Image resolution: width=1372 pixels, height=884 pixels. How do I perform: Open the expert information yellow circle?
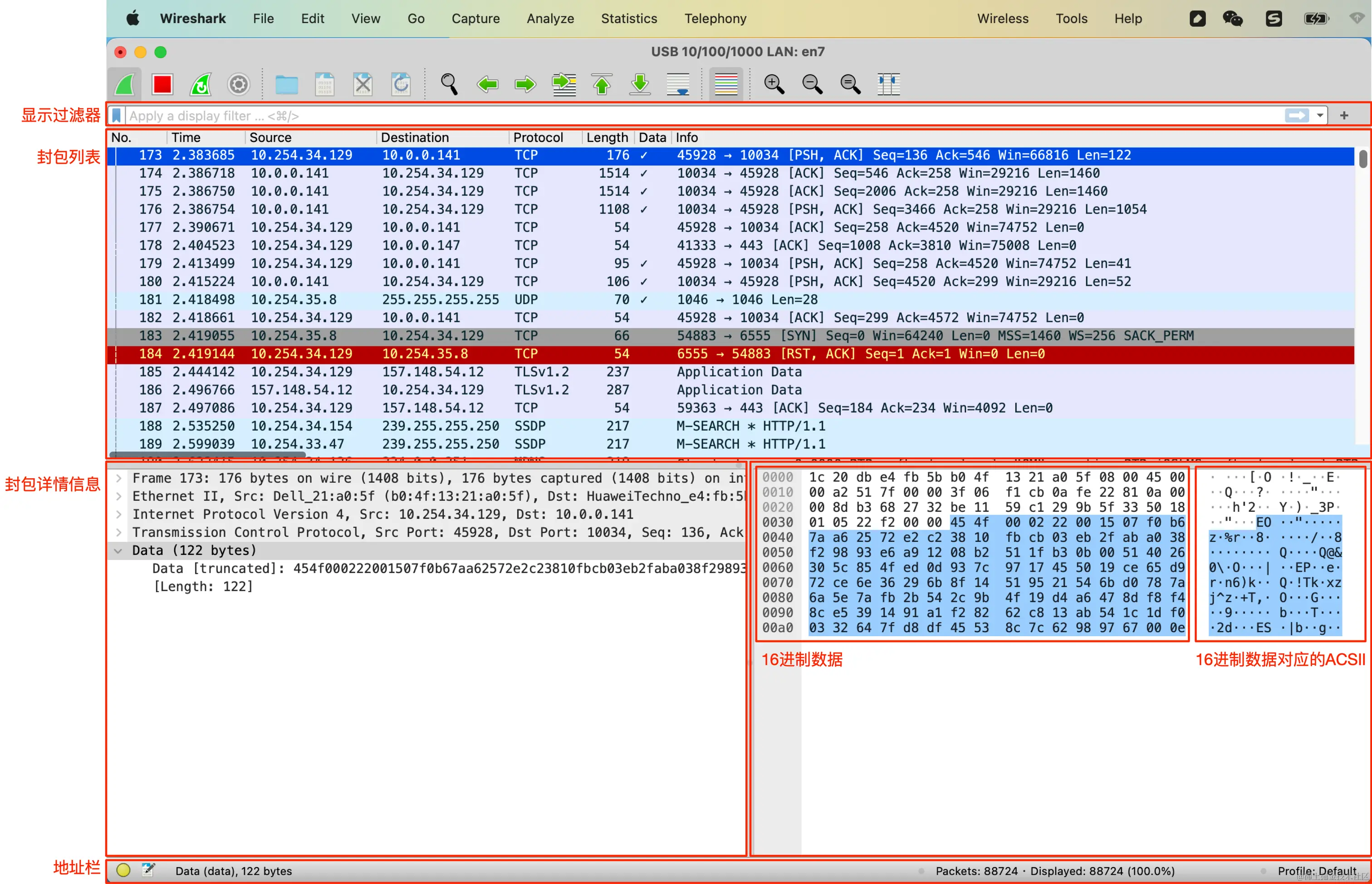(x=123, y=870)
